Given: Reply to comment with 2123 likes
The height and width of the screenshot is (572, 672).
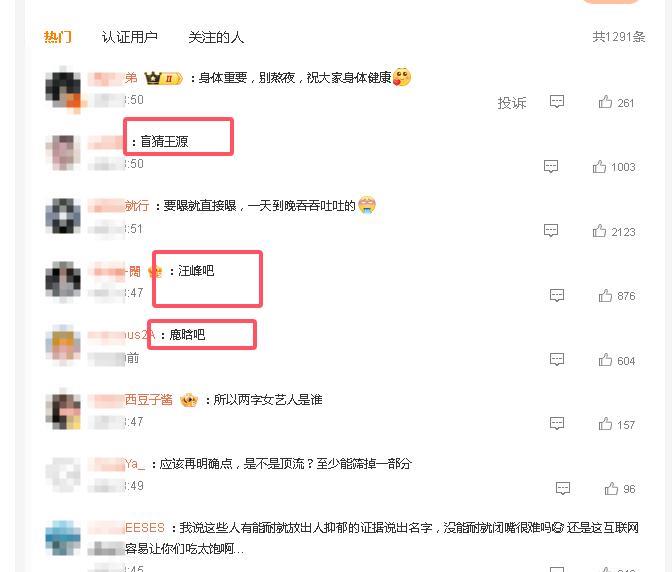Looking at the screenshot, I should (551, 231).
